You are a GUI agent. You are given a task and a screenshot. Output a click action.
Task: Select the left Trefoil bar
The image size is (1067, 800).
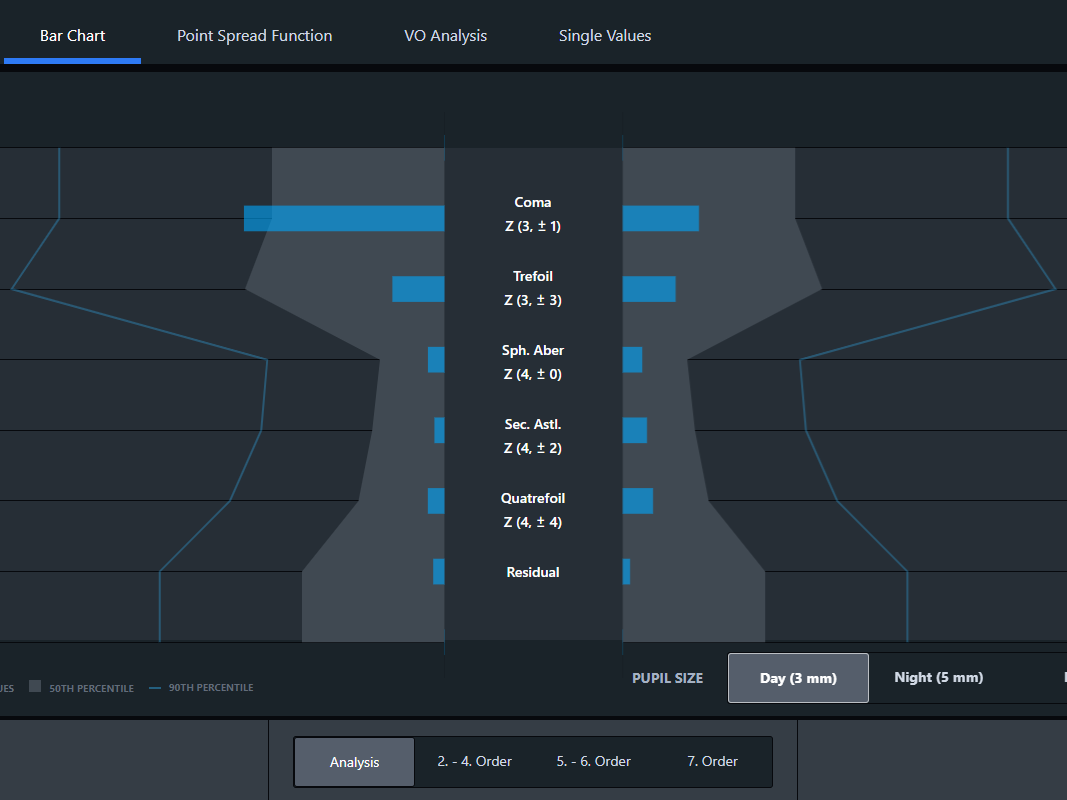[418, 289]
